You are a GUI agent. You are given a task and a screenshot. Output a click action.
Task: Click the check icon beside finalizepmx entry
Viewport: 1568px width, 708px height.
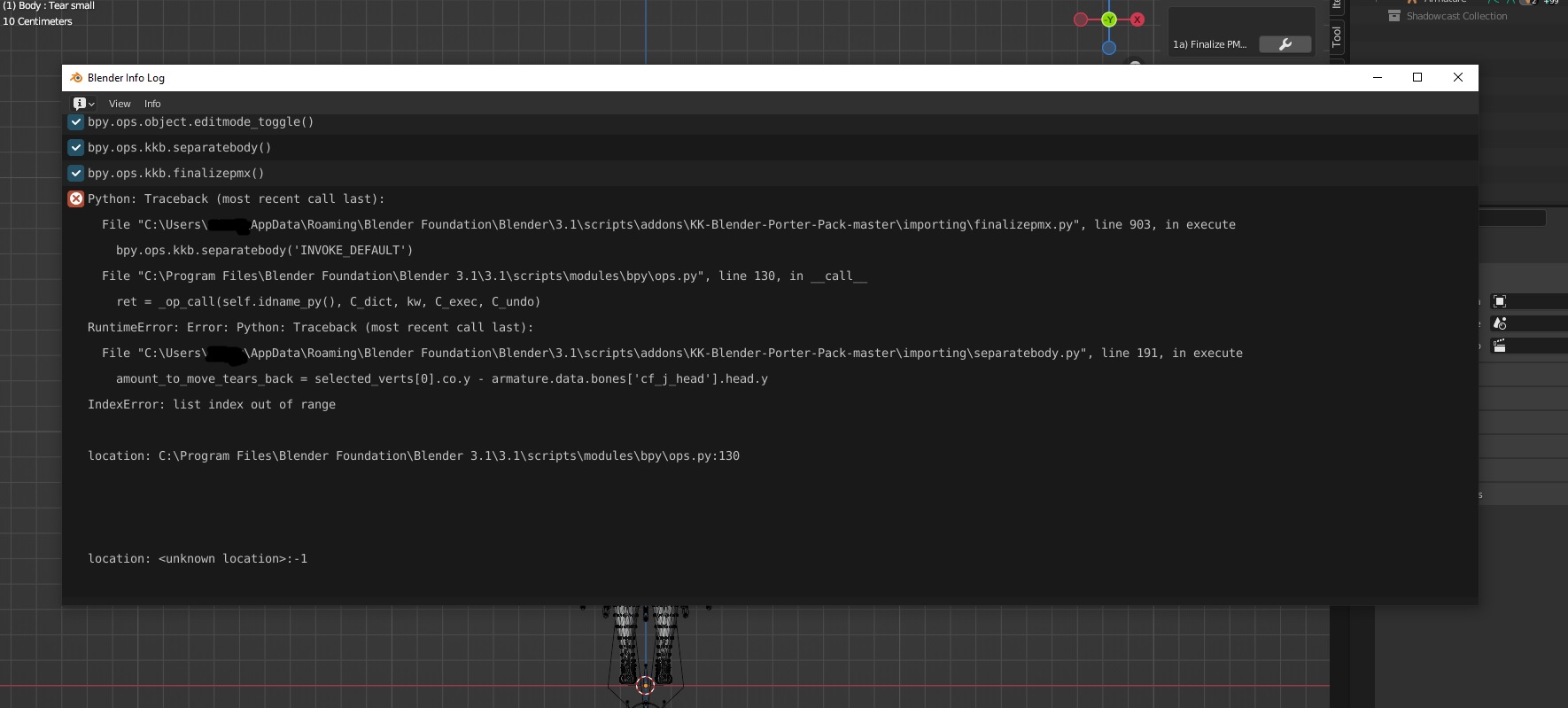[76, 174]
